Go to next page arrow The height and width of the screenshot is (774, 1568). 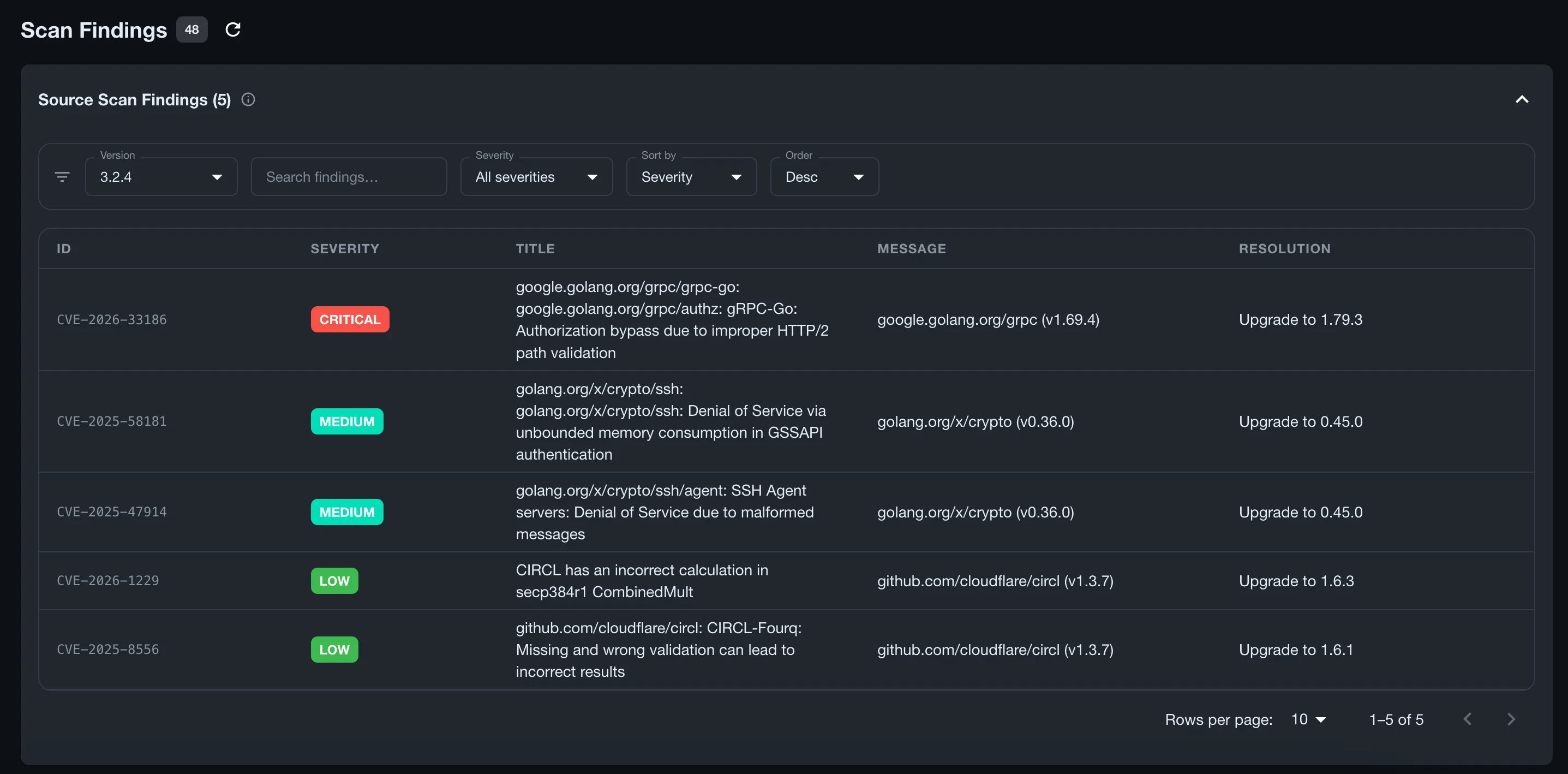coord(1511,719)
